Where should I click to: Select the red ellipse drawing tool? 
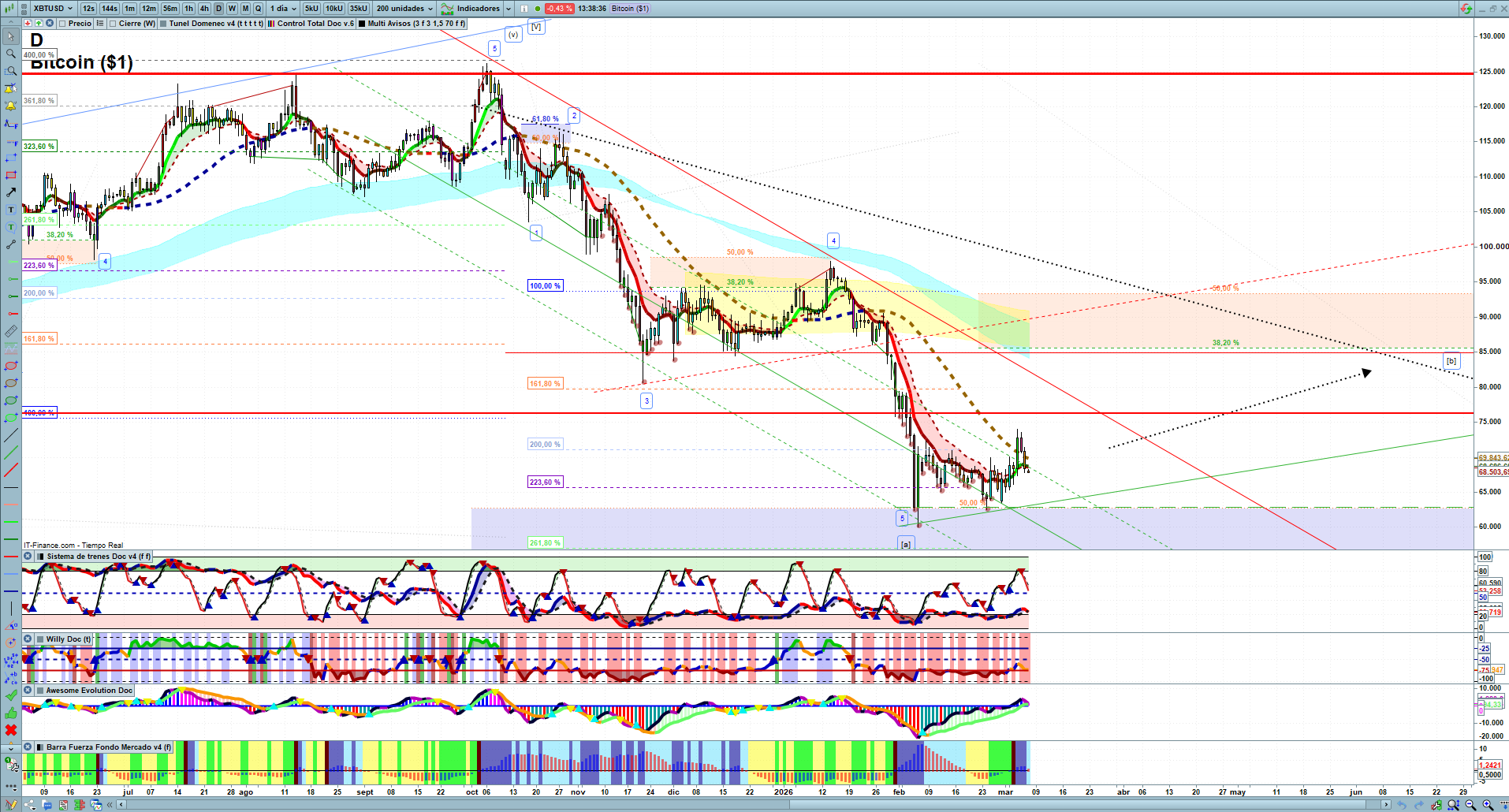tap(11, 366)
